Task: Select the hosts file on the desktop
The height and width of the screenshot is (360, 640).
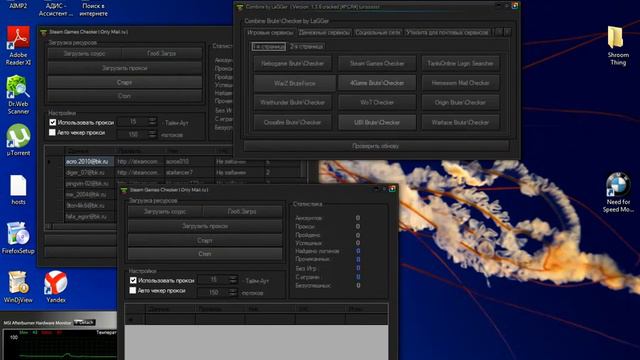Action: pyautogui.click(x=18, y=189)
